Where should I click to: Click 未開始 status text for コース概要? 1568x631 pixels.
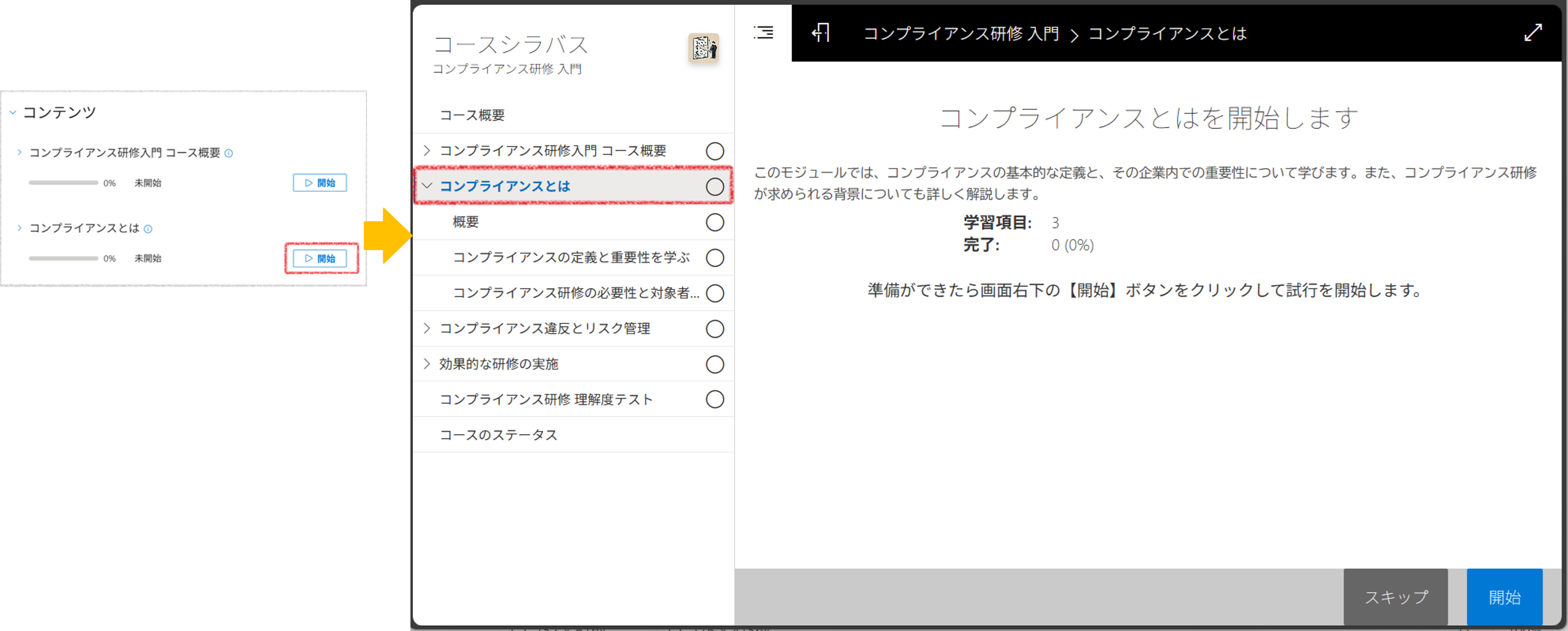148,183
